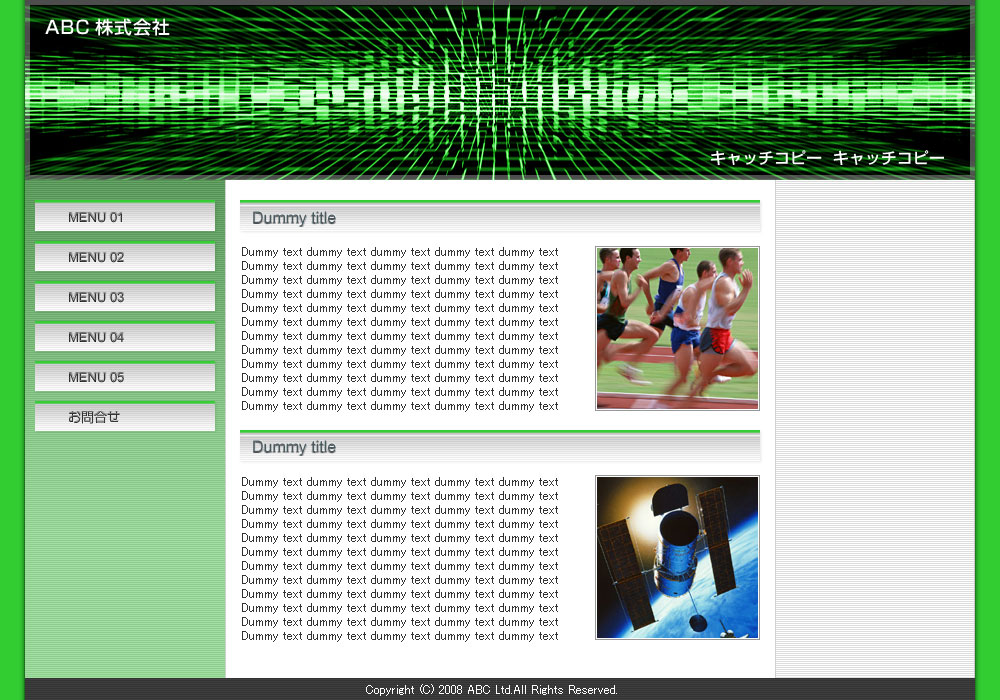The image size is (1000, 700).
Task: Open MENU 01 in the sidebar
Action: (x=125, y=217)
